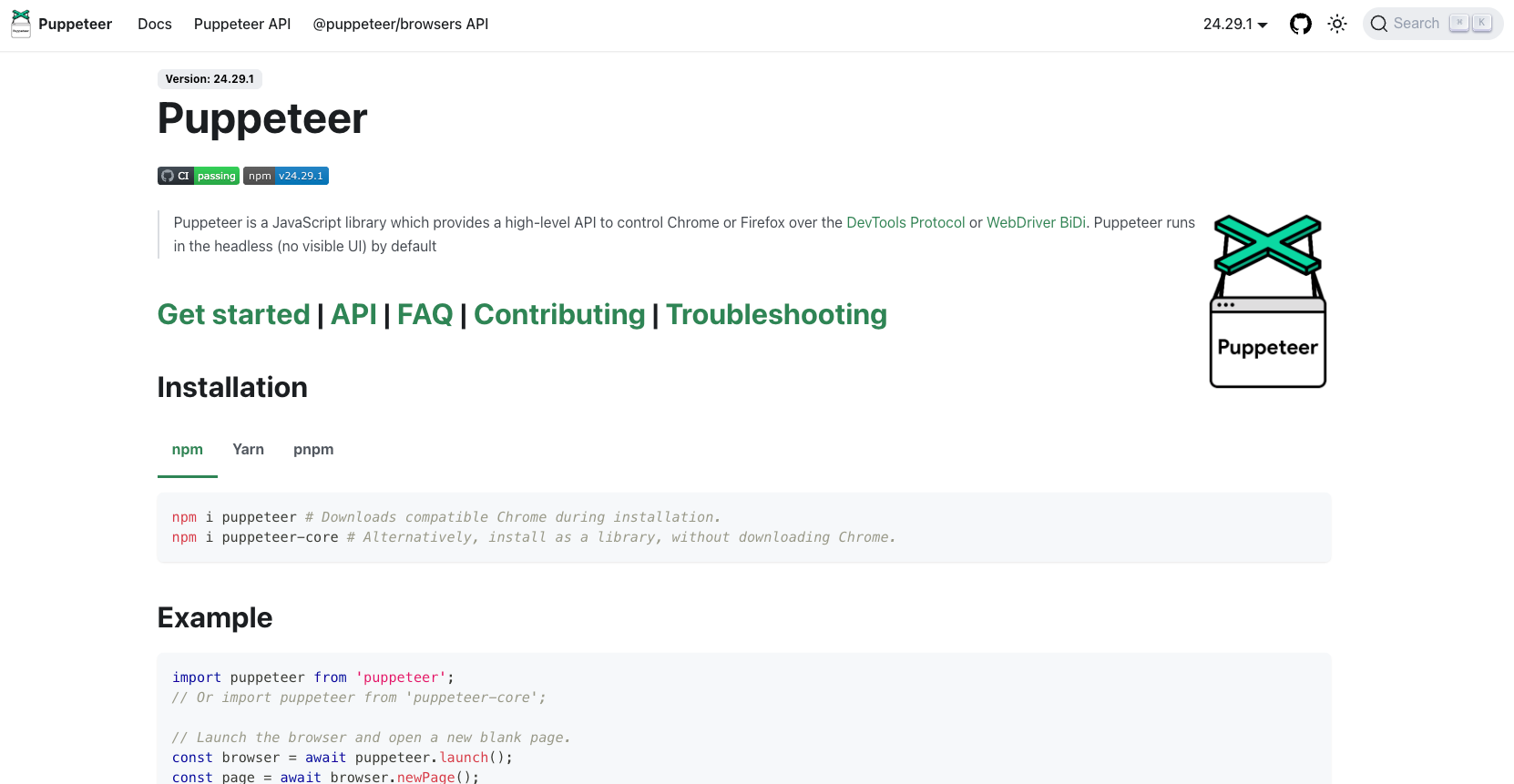Click the npm v24.29.1 badge
This screenshot has width=1514, height=784.
tap(286, 176)
